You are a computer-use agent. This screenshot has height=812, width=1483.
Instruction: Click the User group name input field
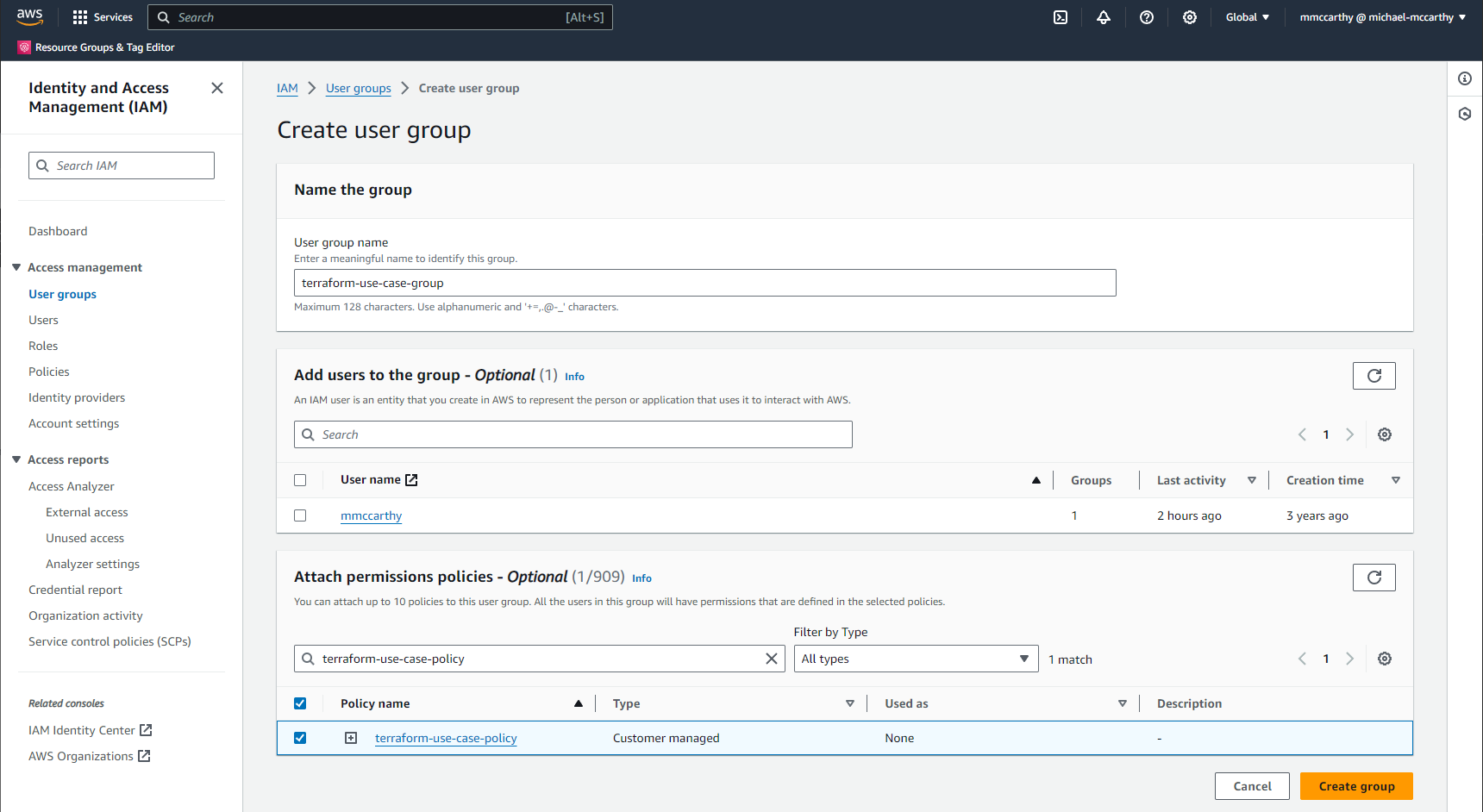(705, 283)
